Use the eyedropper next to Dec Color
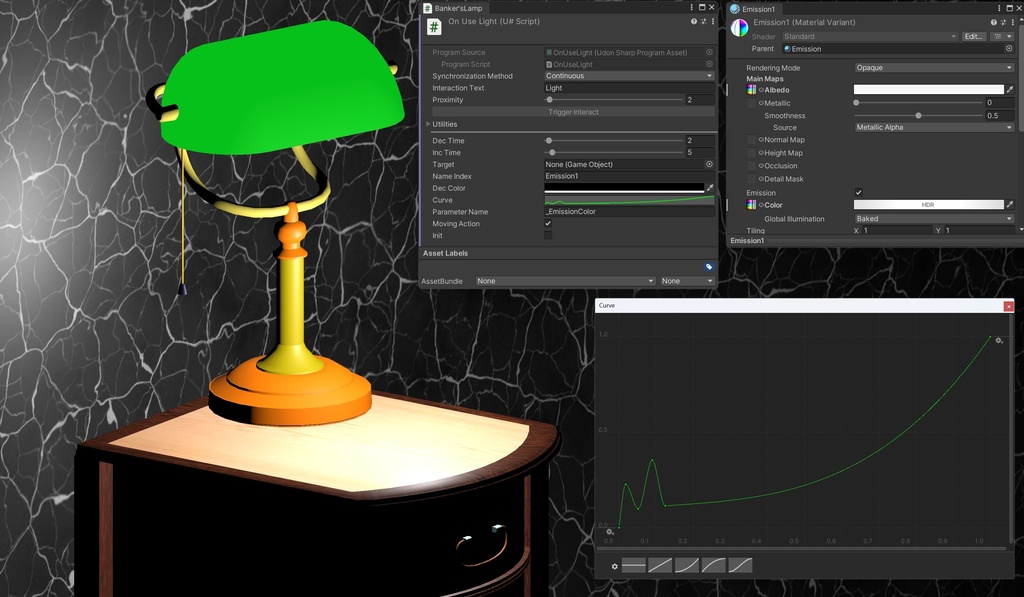Image resolution: width=1024 pixels, height=597 pixels. (710, 188)
